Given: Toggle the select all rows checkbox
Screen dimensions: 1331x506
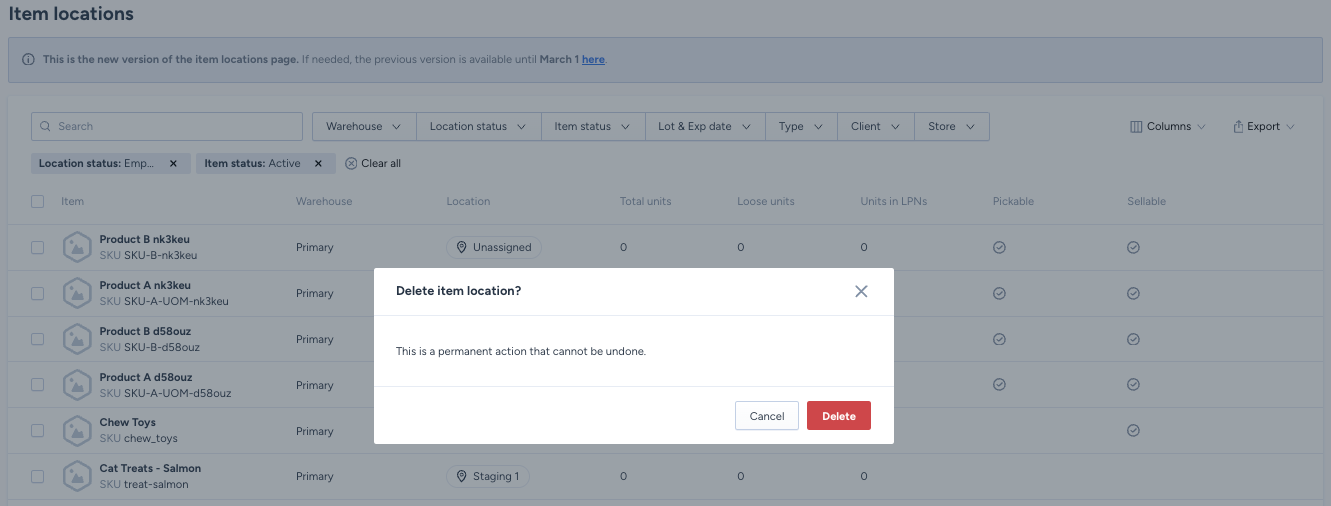Looking at the screenshot, I should [38, 201].
